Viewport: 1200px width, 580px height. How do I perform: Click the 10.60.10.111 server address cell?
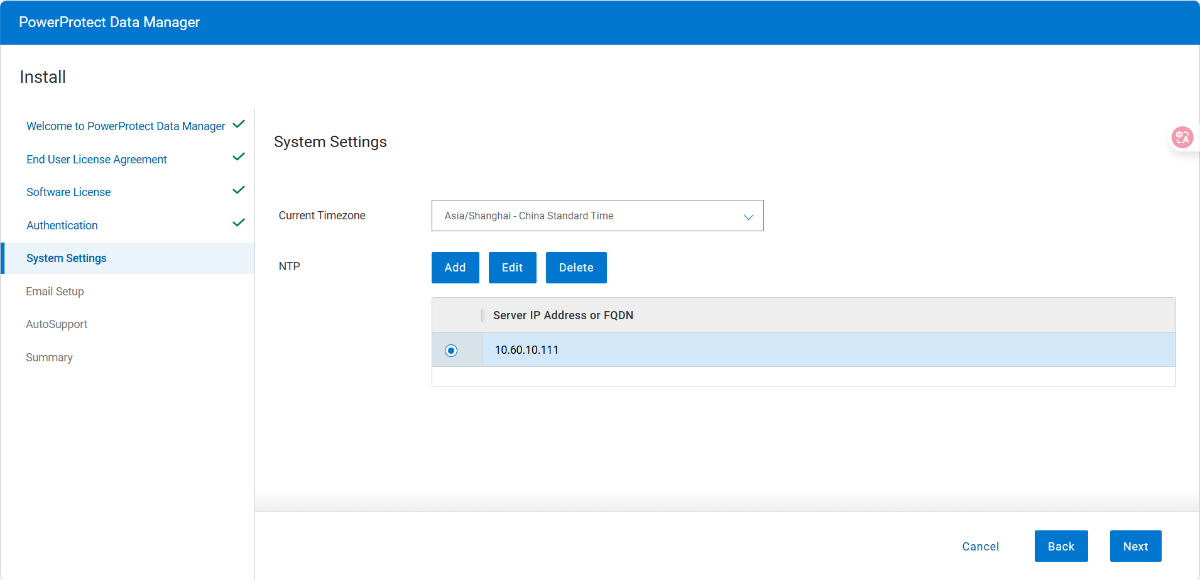click(x=828, y=350)
